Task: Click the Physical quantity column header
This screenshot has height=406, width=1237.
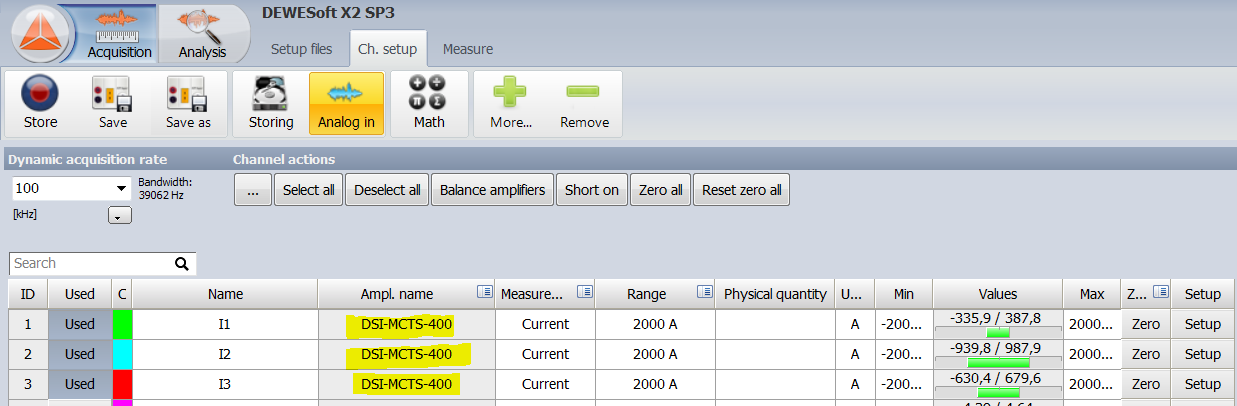Action: tap(775, 294)
